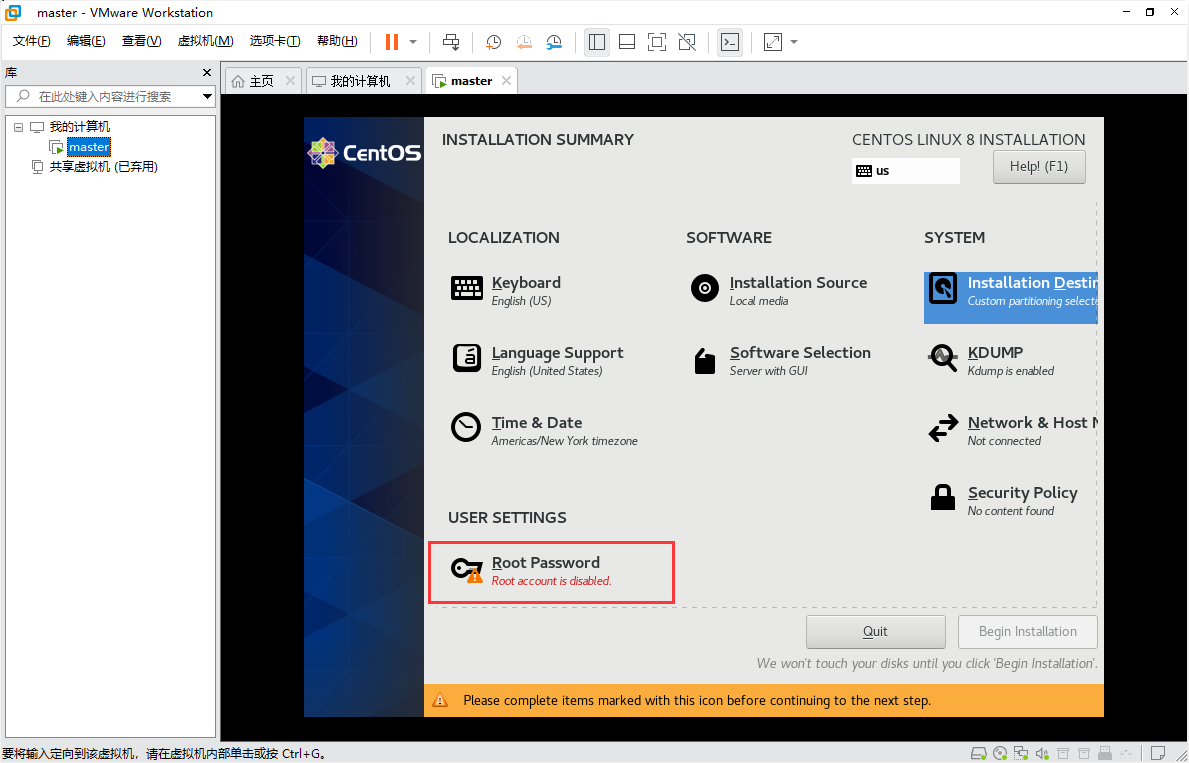The width and height of the screenshot is (1189, 763).
Task: Click the INSTALLATION SUMMARY heading
Action: tap(538, 140)
